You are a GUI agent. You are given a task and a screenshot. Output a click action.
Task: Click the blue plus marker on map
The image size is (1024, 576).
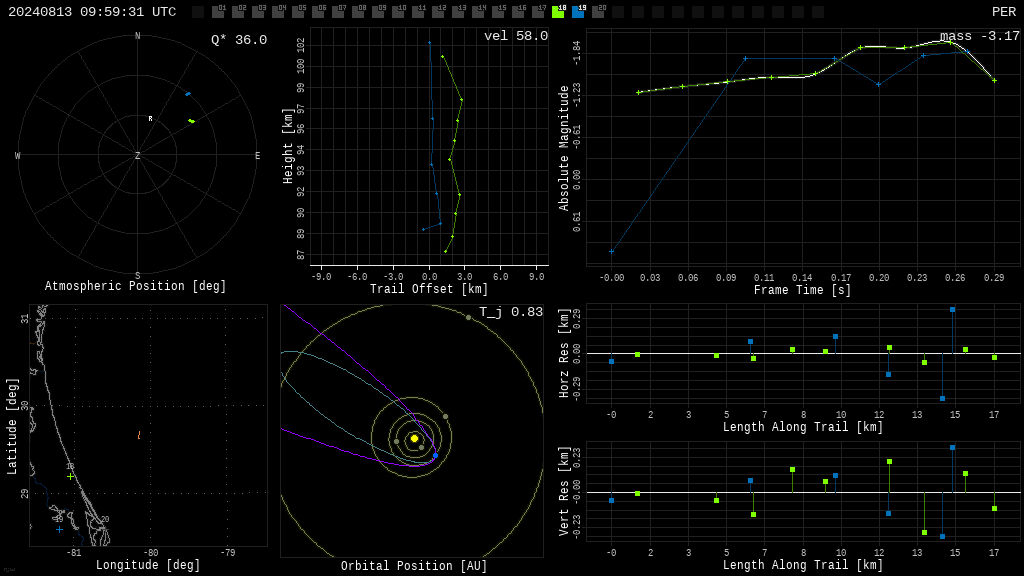(59, 530)
